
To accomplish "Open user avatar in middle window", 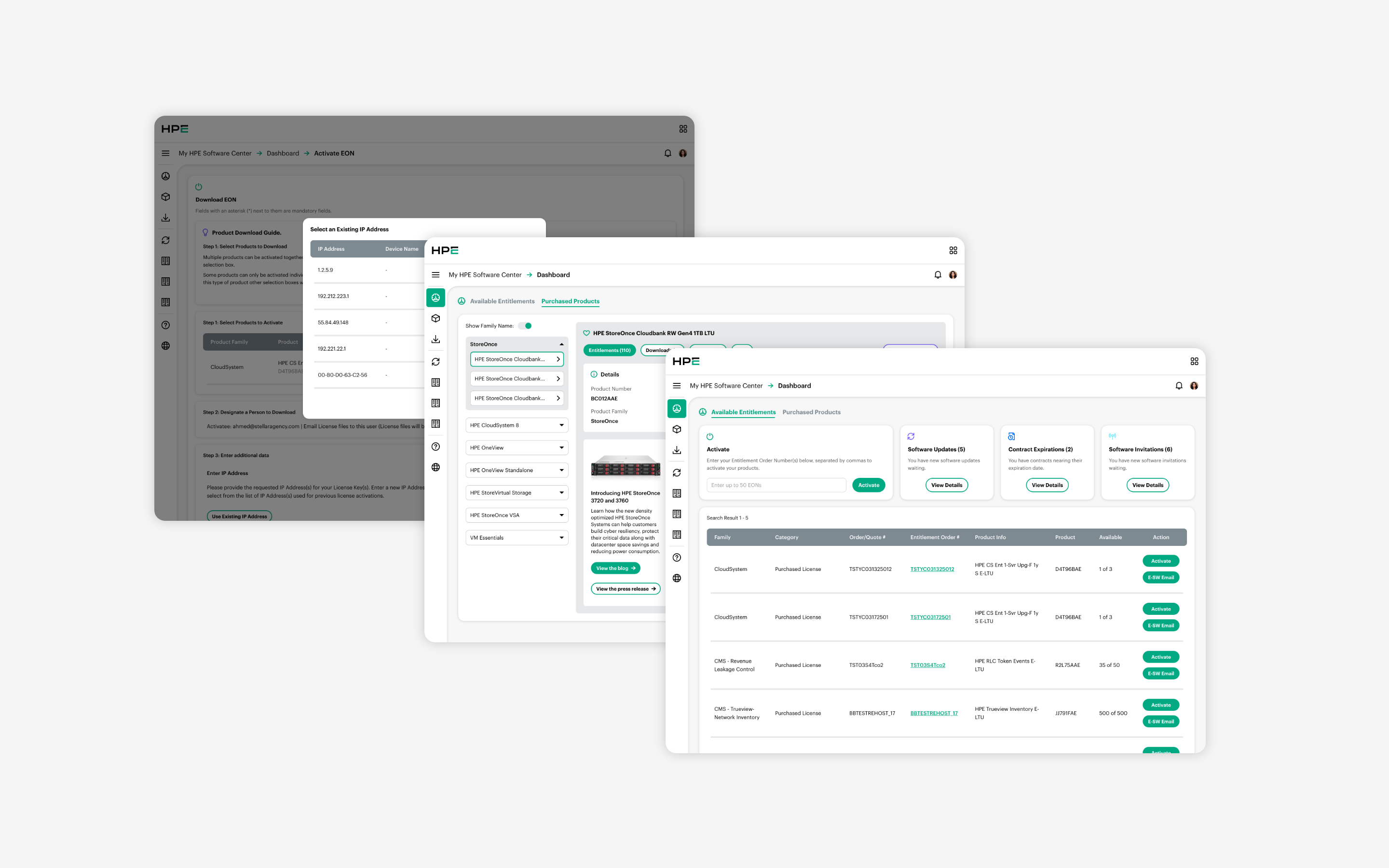I will (x=953, y=275).
